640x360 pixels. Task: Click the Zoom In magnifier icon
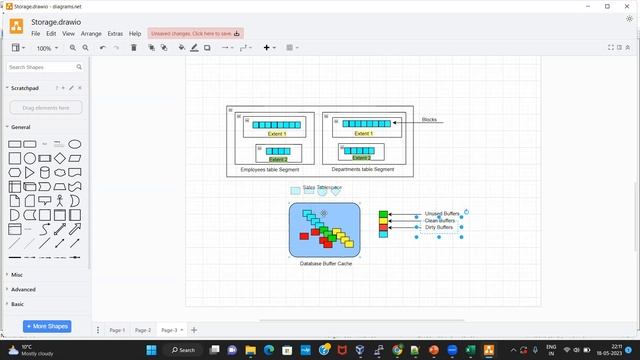point(73,48)
